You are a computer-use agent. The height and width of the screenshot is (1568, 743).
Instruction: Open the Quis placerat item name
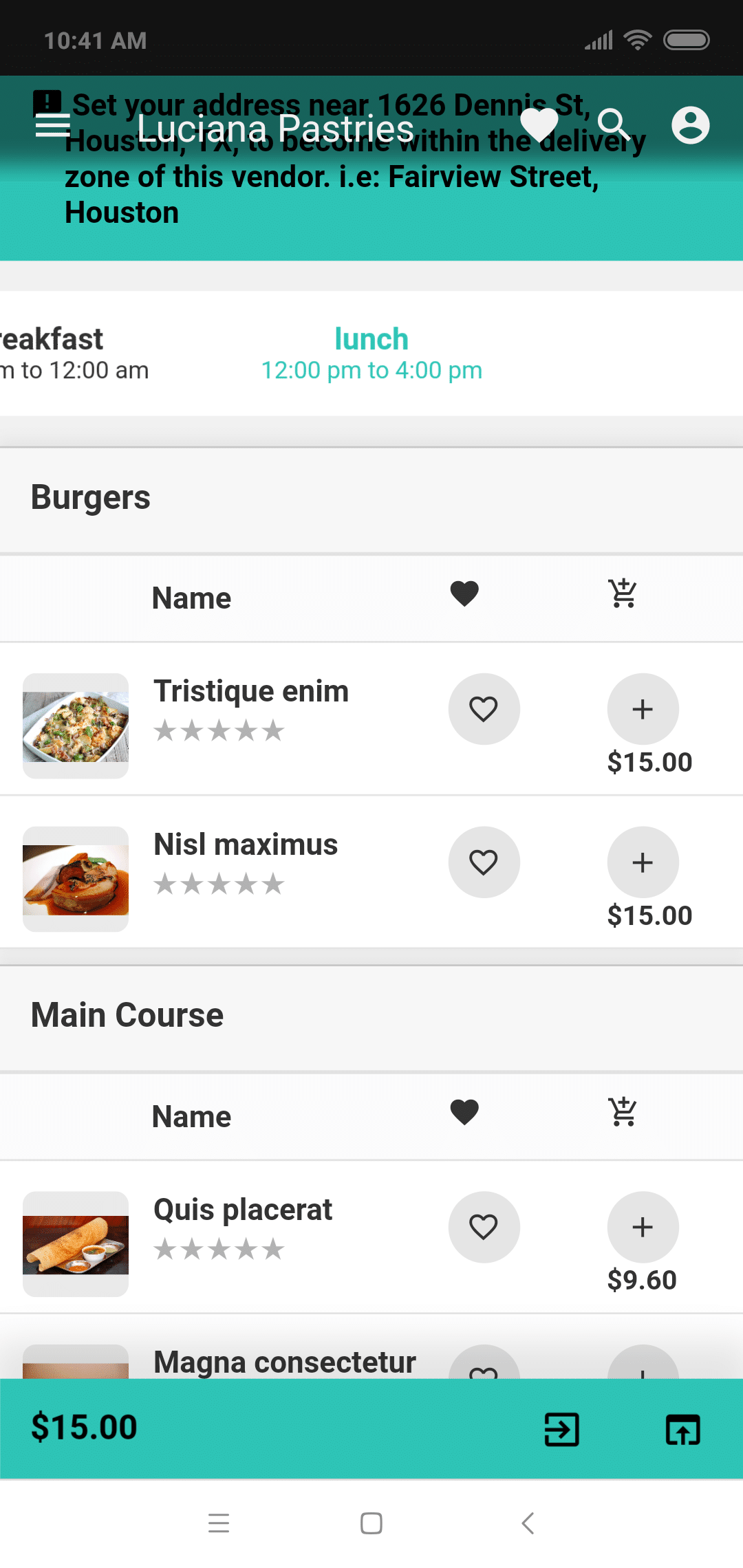pyautogui.click(x=243, y=1210)
